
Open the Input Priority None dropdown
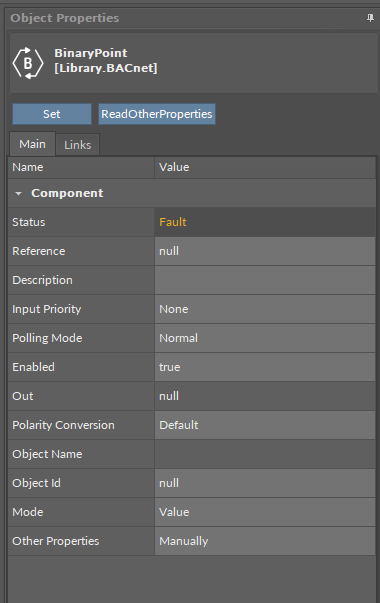click(265, 309)
